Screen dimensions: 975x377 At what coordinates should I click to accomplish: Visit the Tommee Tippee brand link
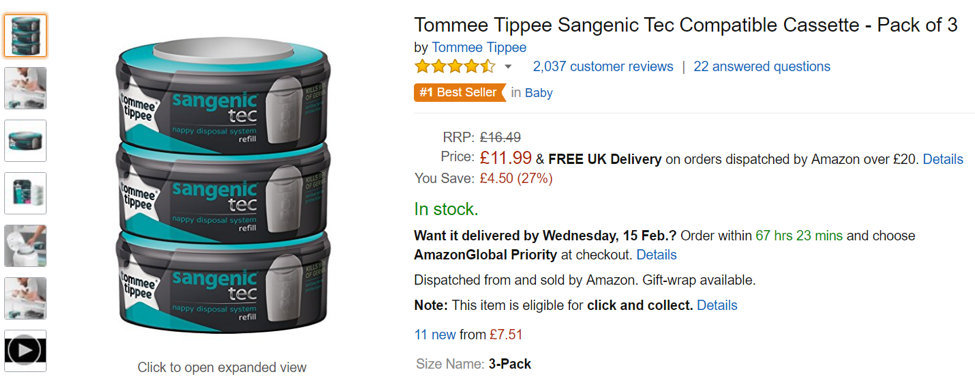(479, 47)
